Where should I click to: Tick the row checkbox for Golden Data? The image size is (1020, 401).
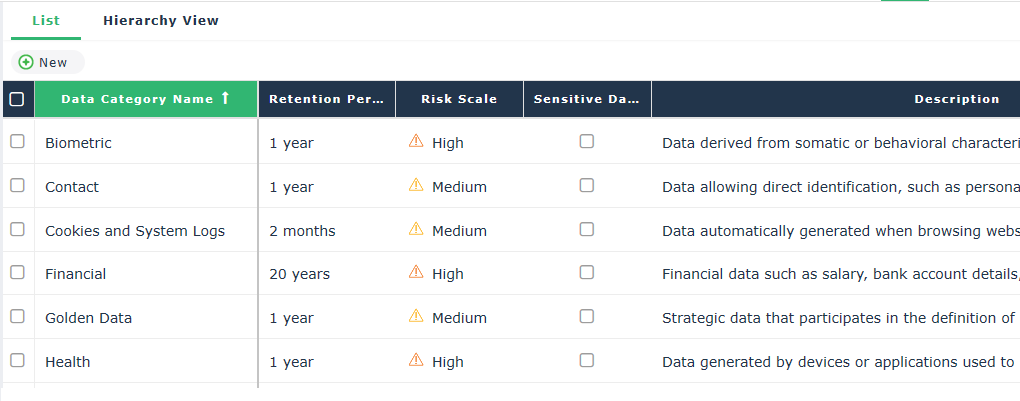tap(17, 317)
